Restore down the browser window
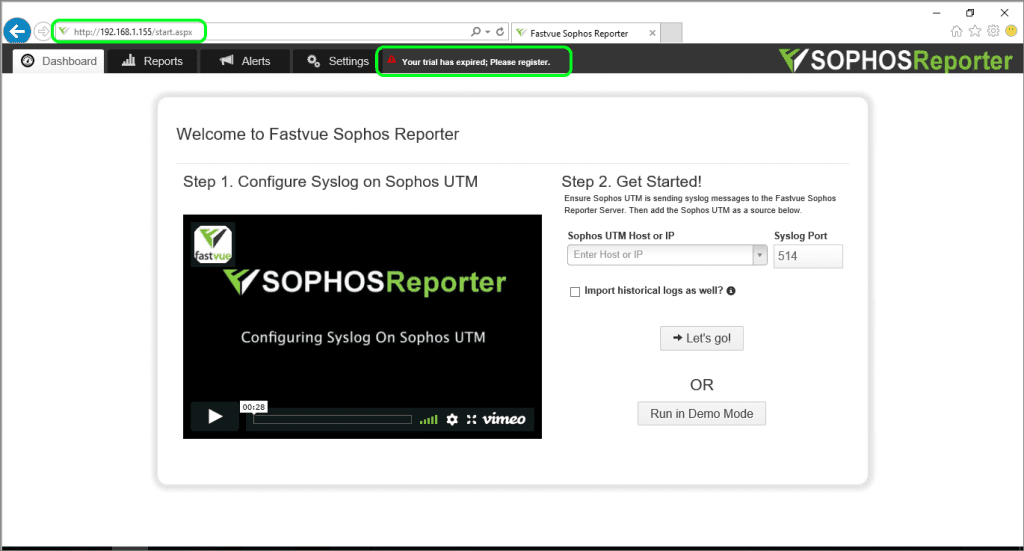Viewport: 1024px width, 551px height. coord(970,12)
